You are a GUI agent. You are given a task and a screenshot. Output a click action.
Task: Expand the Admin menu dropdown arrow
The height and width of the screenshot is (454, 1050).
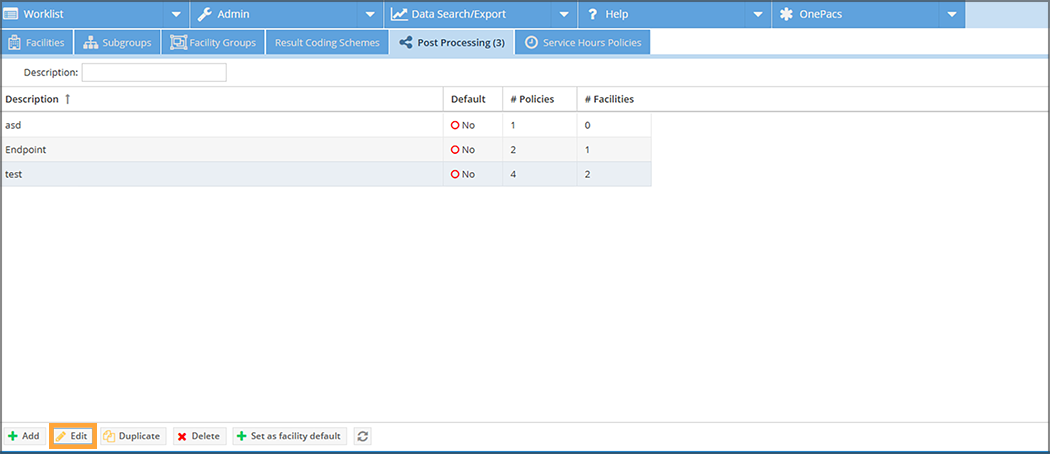click(x=369, y=15)
